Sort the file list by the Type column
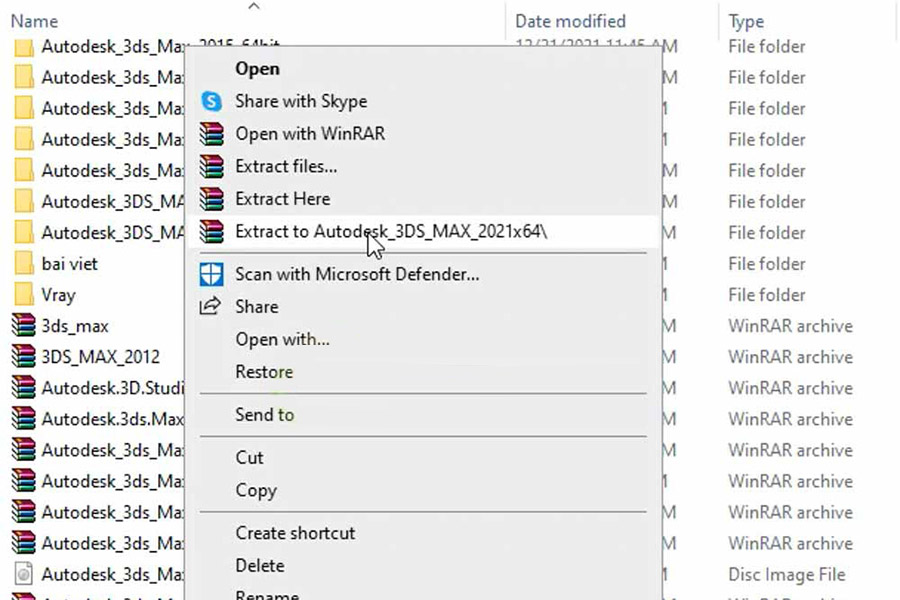The height and width of the screenshot is (600, 900). coord(746,21)
